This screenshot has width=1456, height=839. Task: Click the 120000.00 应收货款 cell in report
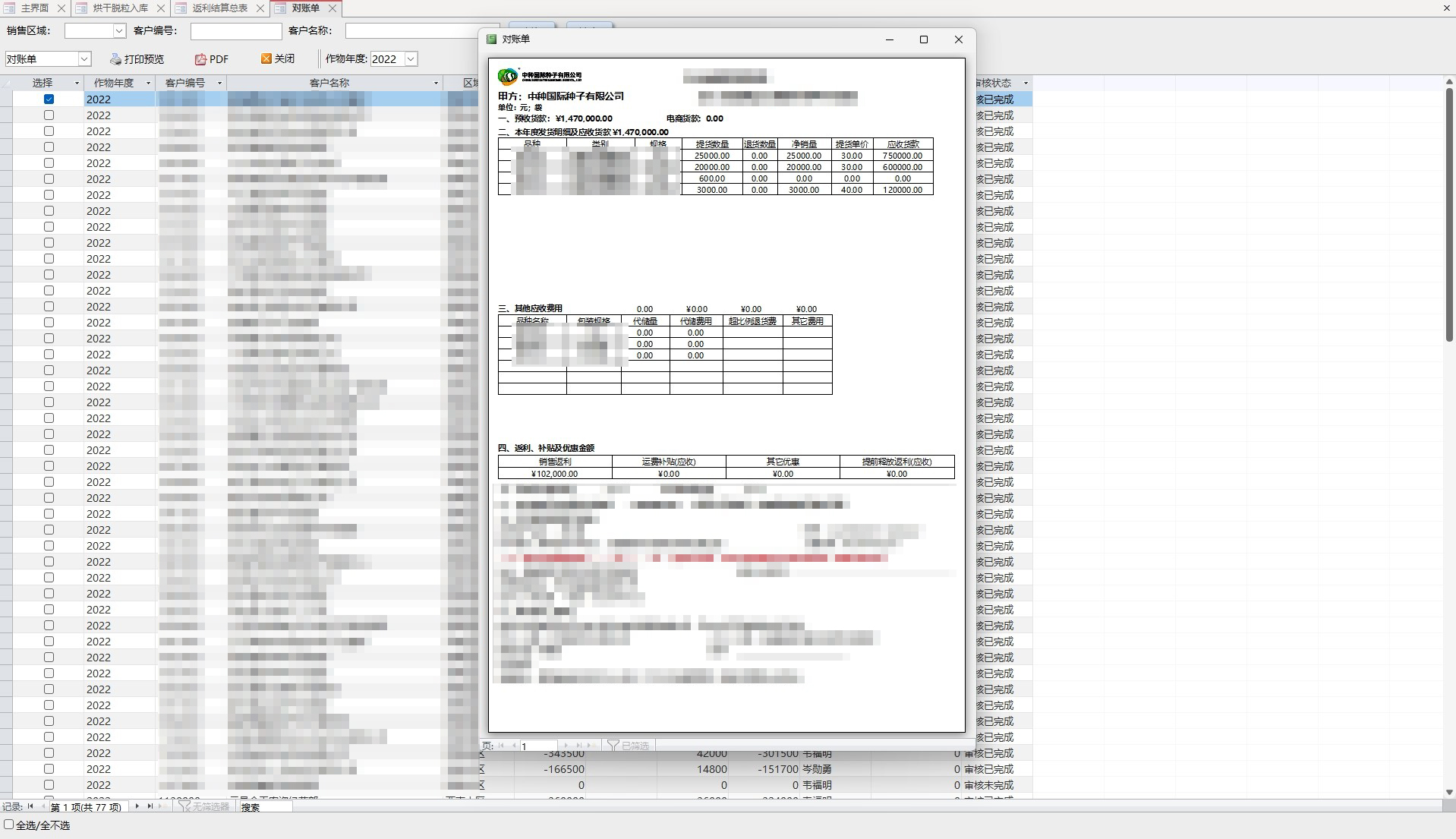(903, 190)
